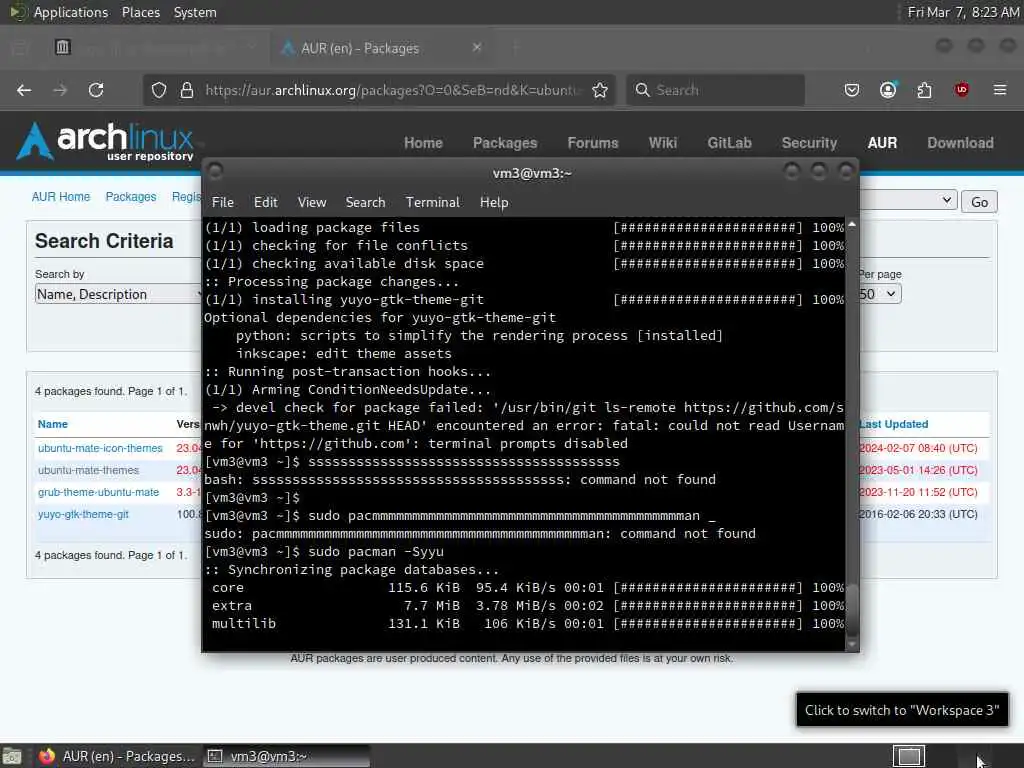Open the terminal File menu

[x=223, y=202]
